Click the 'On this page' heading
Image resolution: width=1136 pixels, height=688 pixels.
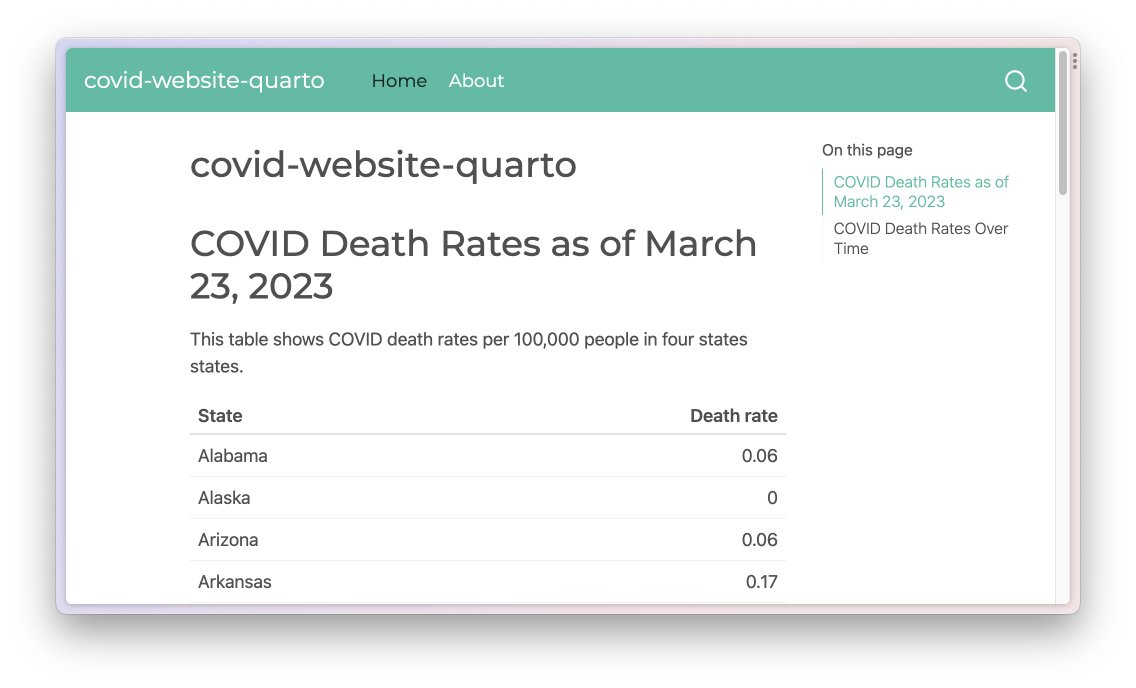[x=867, y=150]
